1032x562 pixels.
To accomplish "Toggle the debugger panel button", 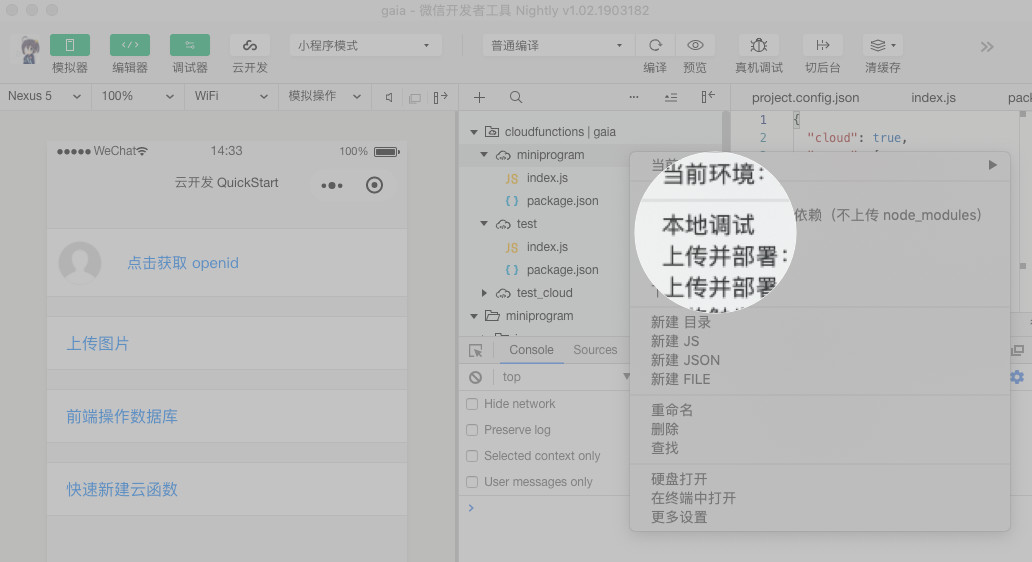I will click(x=190, y=45).
